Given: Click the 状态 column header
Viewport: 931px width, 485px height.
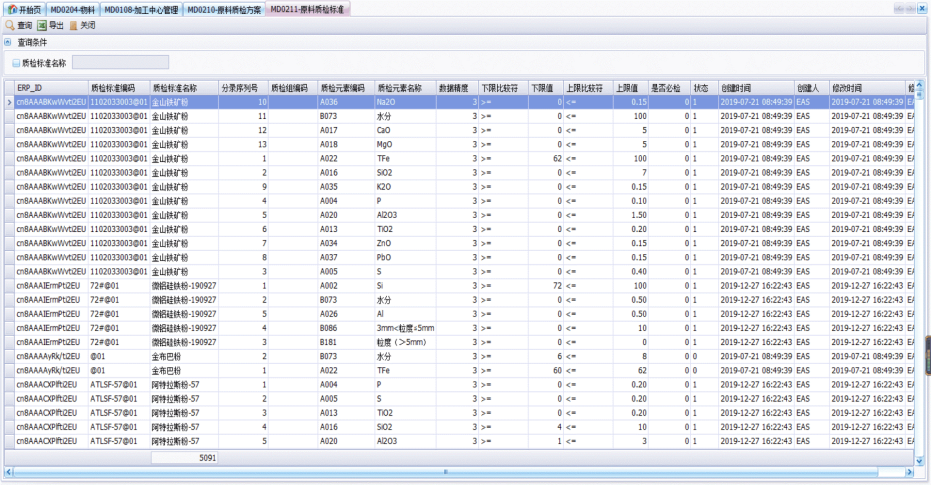Looking at the screenshot, I should pyautogui.click(x=705, y=88).
